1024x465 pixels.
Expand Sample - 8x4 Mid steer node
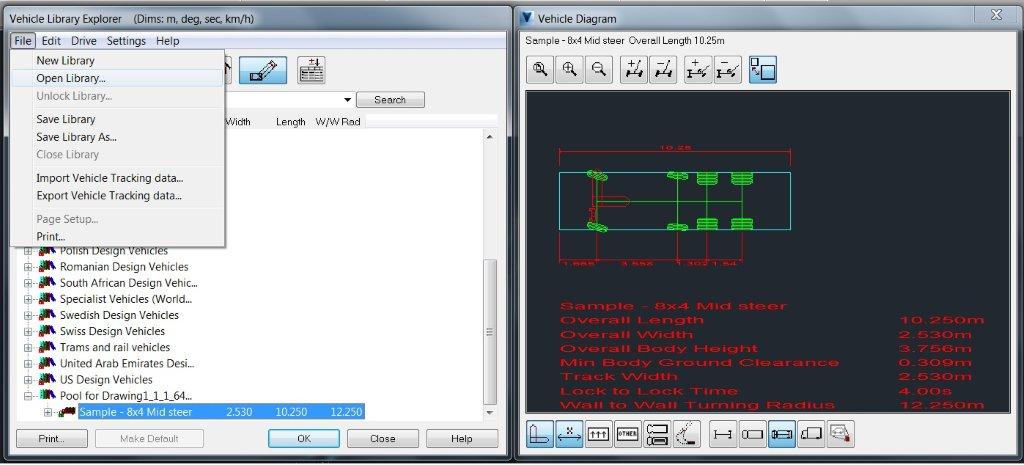pyautogui.click(x=47, y=412)
